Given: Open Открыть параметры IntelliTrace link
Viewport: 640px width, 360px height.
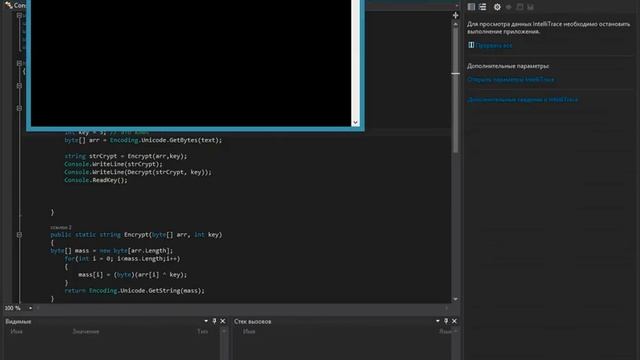Looking at the screenshot, I should (x=511, y=80).
